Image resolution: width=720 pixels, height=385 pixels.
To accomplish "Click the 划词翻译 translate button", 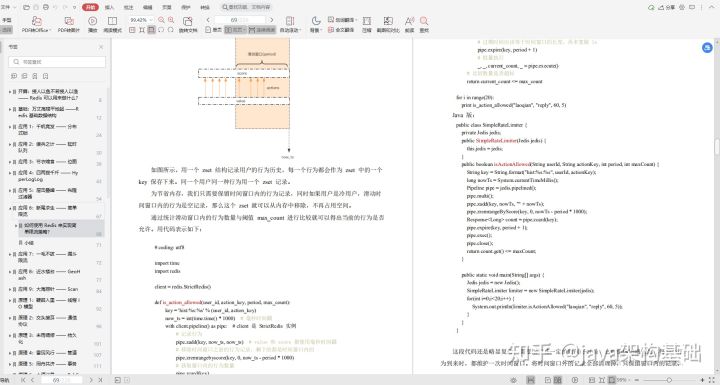I will 342,20.
